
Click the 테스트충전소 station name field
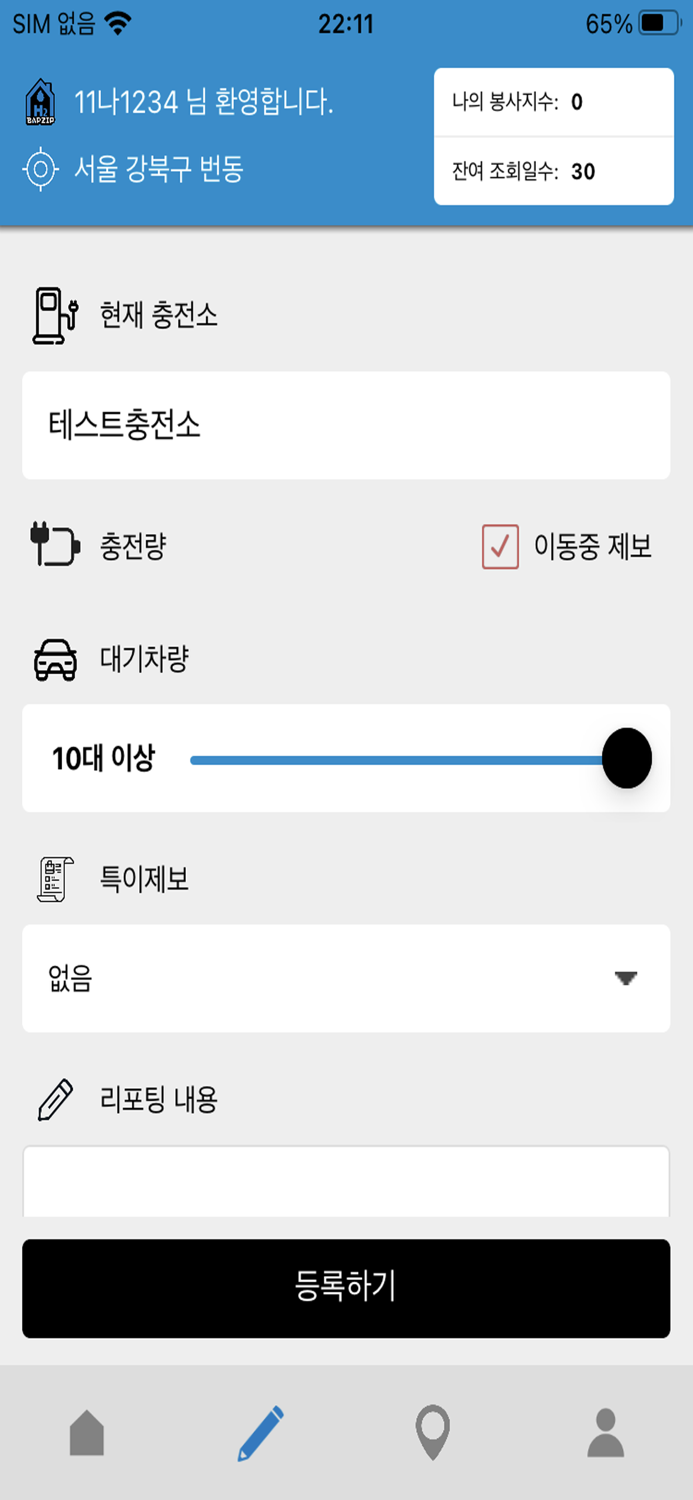[346, 424]
